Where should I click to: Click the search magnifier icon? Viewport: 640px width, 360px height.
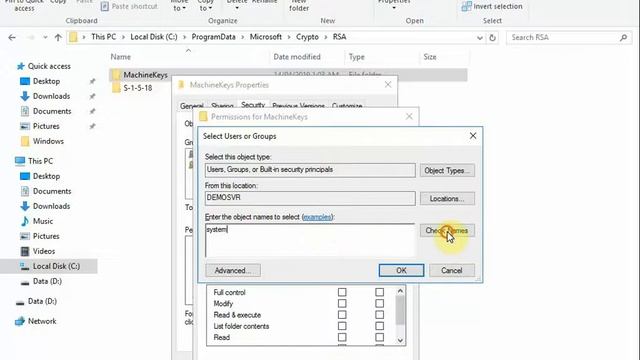[x=623, y=38]
